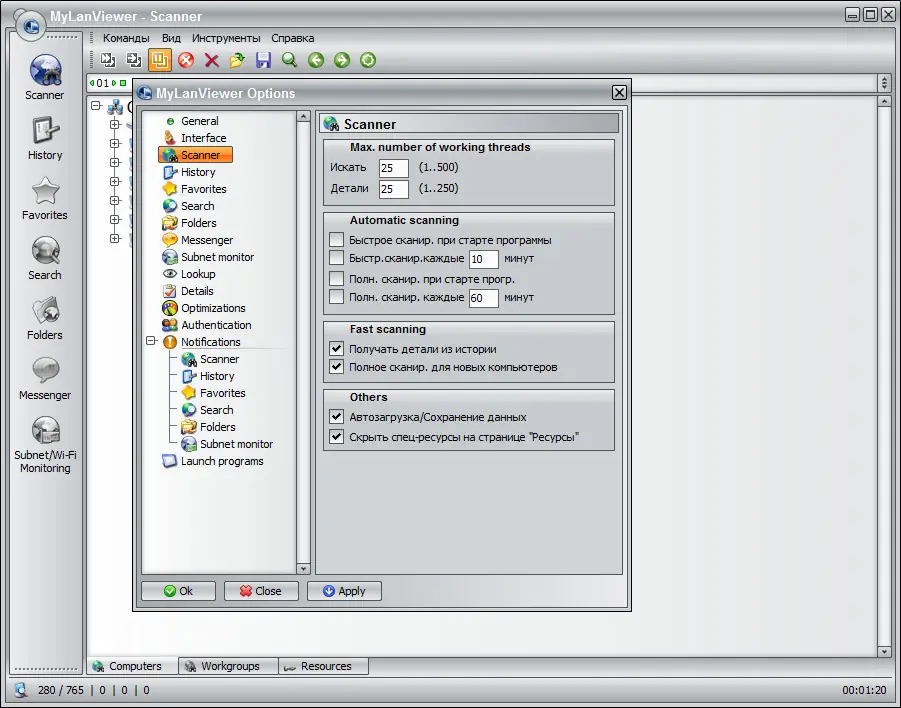Click the red circle stop toolbar icon
Viewport: 901px width, 708px height.
[x=186, y=60]
